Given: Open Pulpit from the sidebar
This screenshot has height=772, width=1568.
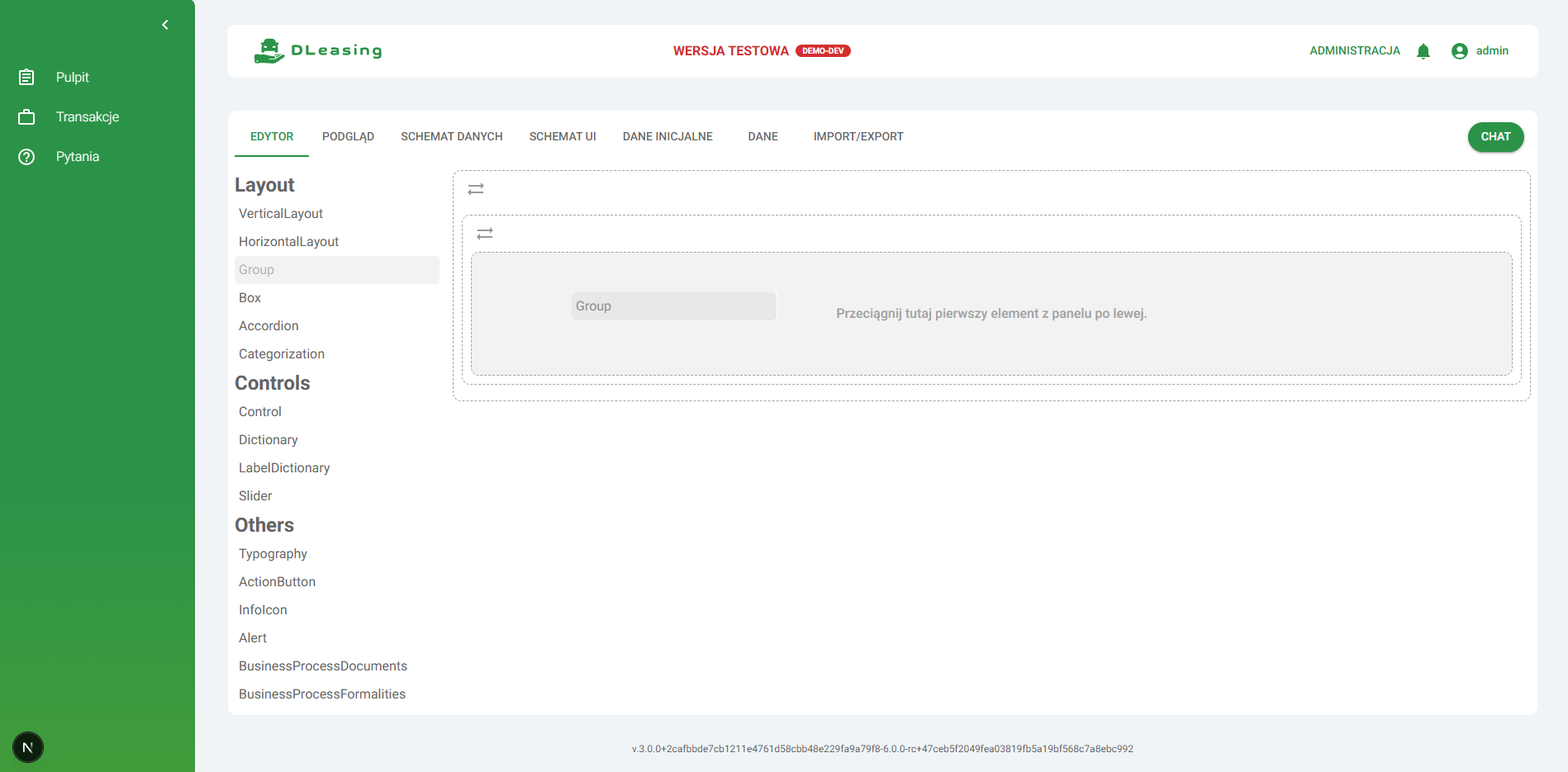Looking at the screenshot, I should click(x=72, y=77).
